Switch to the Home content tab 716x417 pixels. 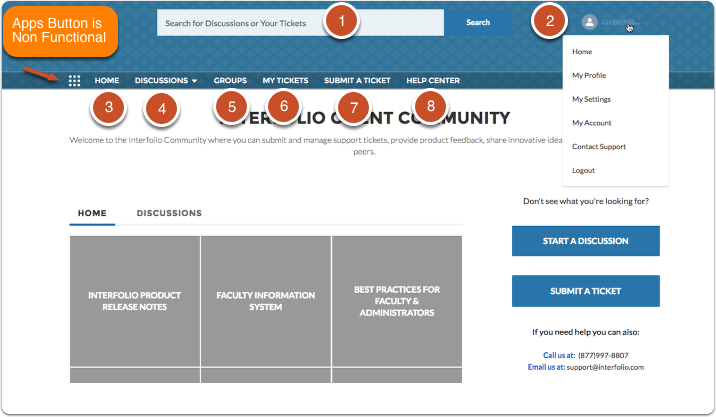click(x=92, y=213)
